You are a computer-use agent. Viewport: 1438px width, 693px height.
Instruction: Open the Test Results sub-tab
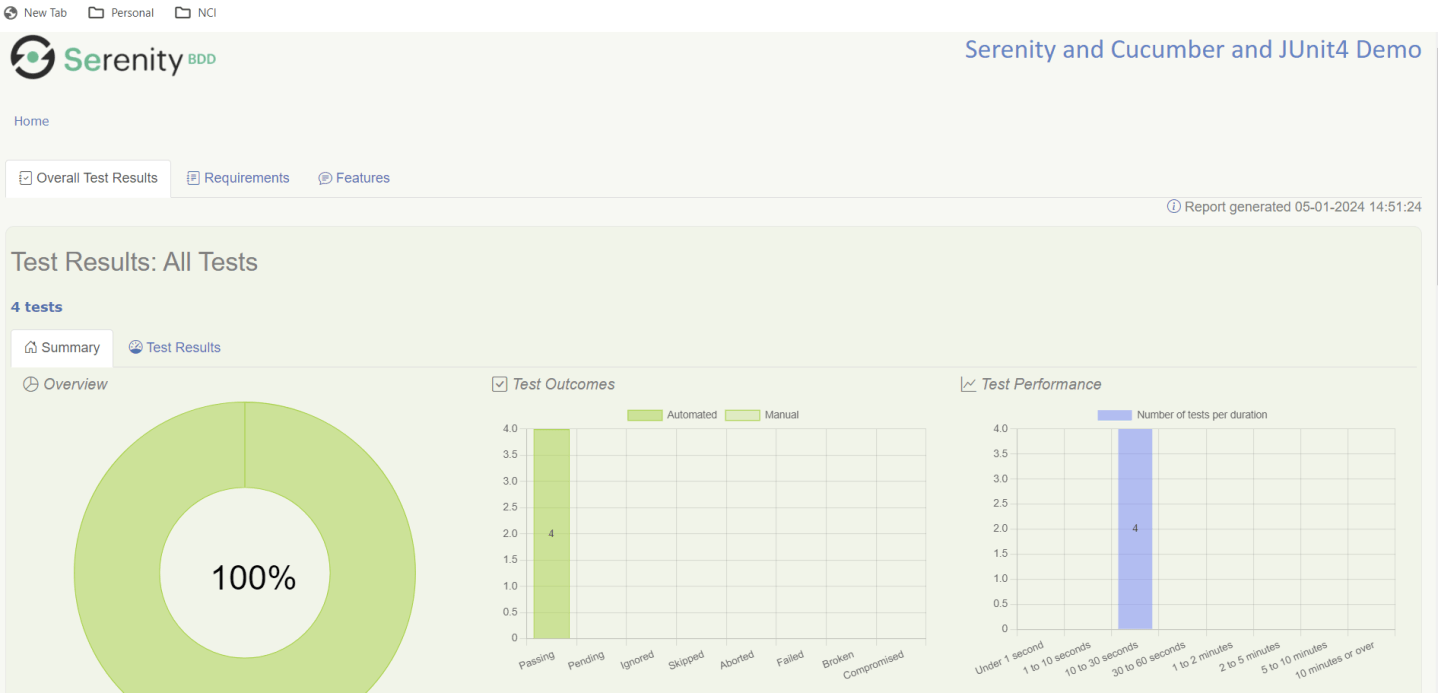175,348
